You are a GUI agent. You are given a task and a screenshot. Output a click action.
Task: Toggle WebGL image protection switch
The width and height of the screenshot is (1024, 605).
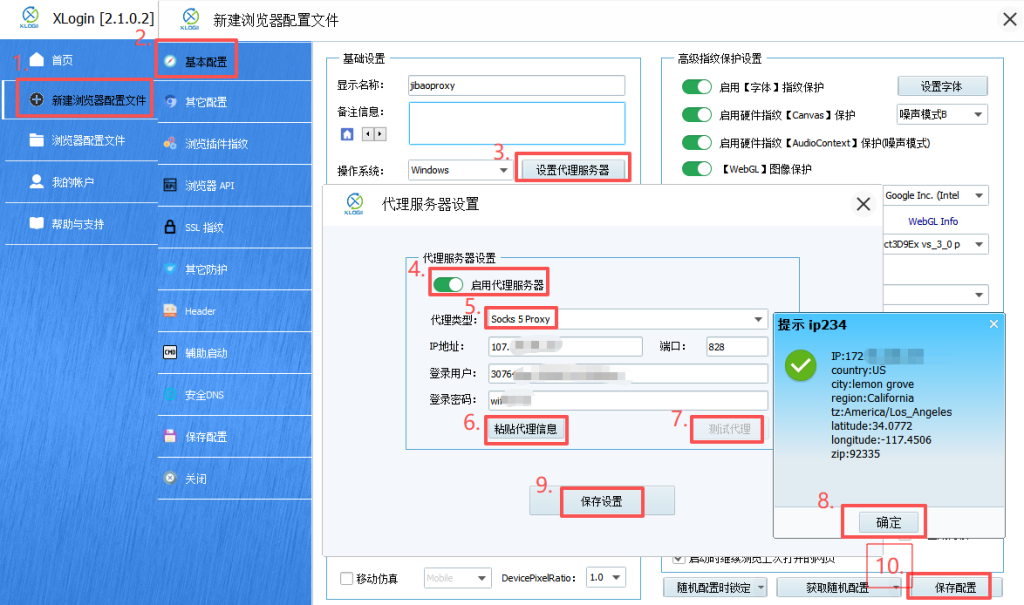click(x=696, y=170)
